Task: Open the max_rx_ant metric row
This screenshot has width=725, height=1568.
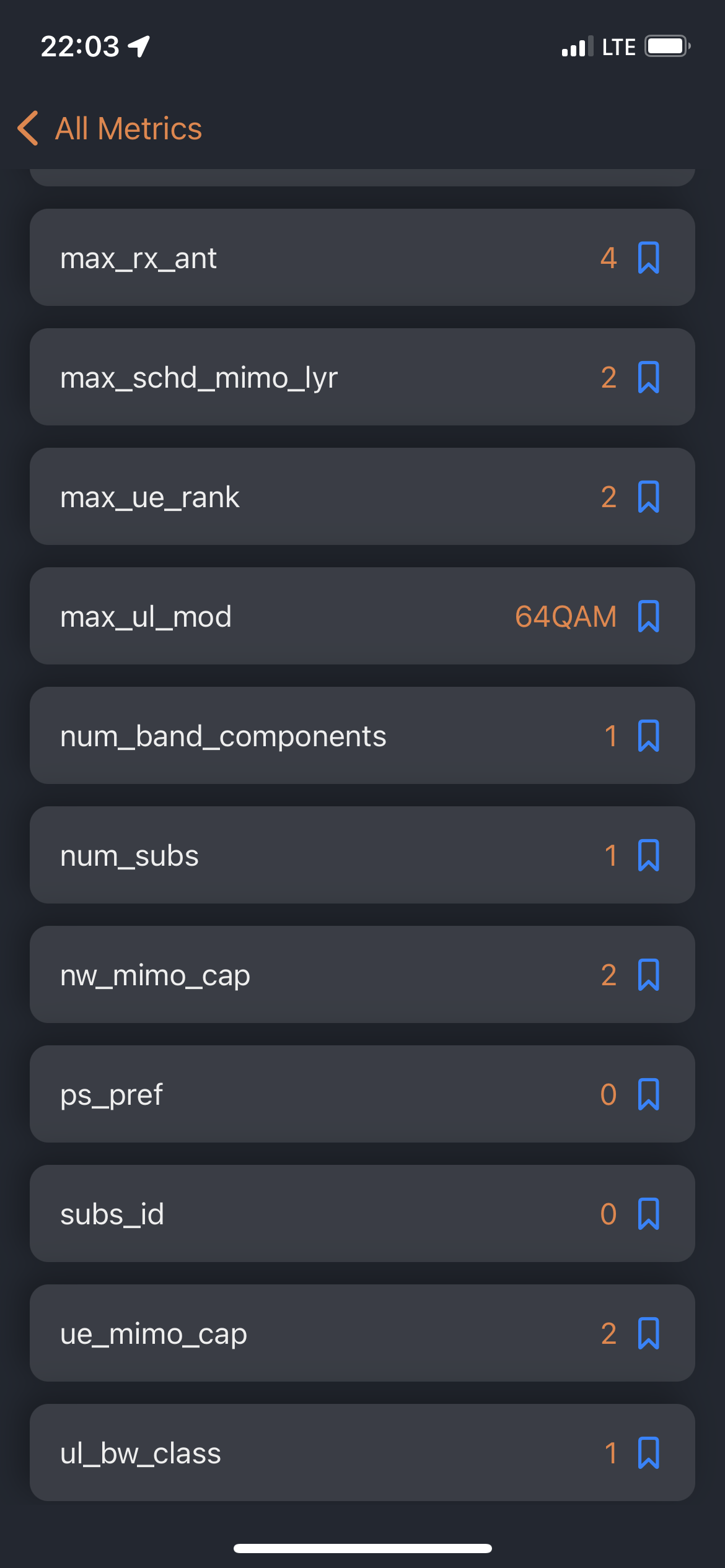Action: click(x=362, y=258)
